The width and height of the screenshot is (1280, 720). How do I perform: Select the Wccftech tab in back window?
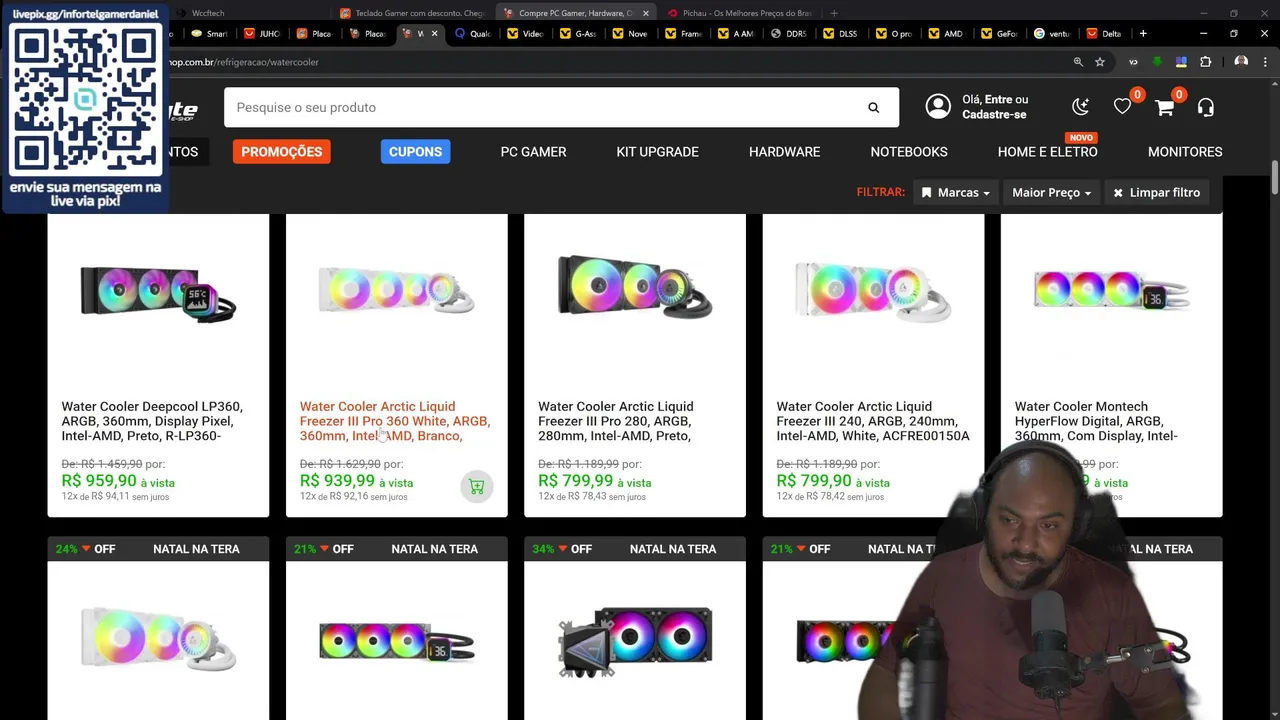coord(208,13)
